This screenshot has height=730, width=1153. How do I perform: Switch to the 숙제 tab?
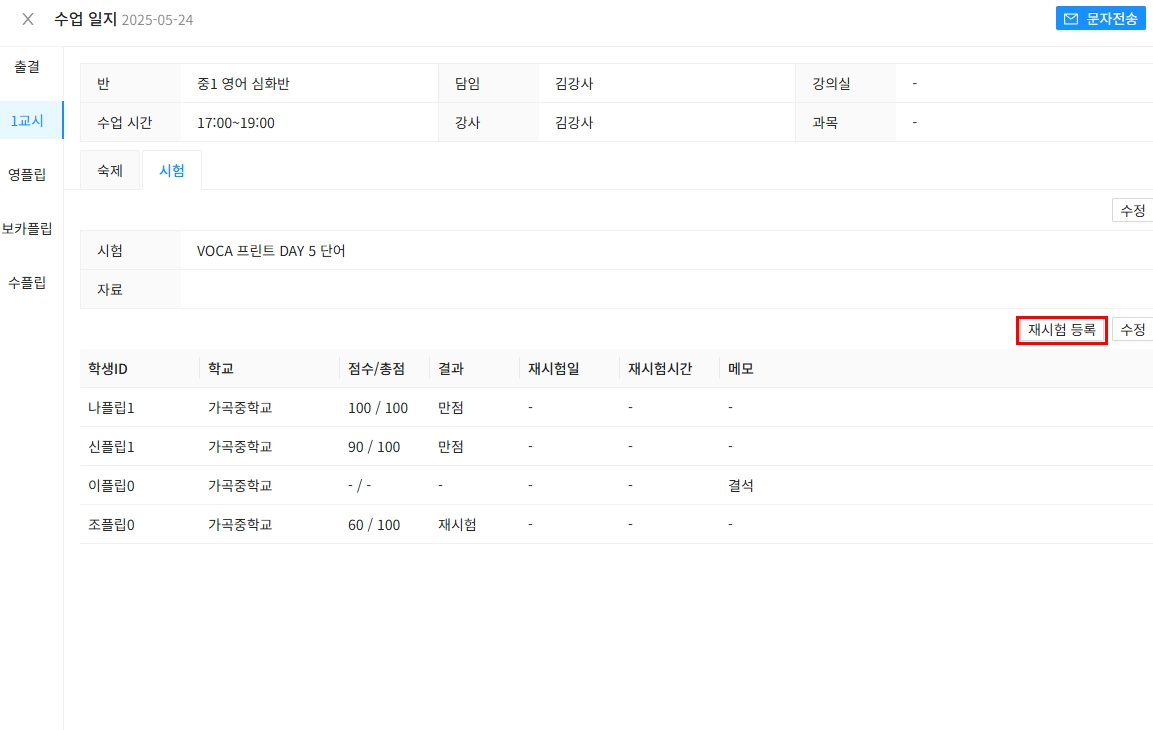pyautogui.click(x=110, y=171)
